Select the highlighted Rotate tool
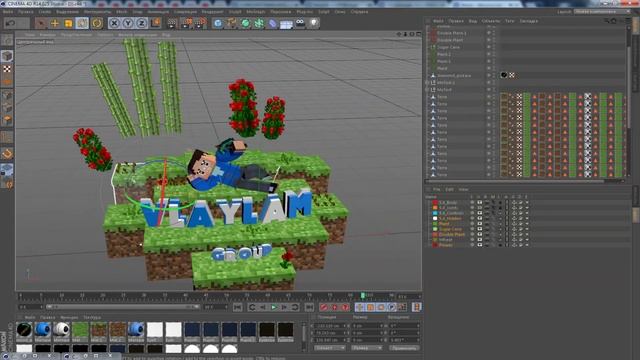This screenshot has width=640, height=360. [82, 23]
